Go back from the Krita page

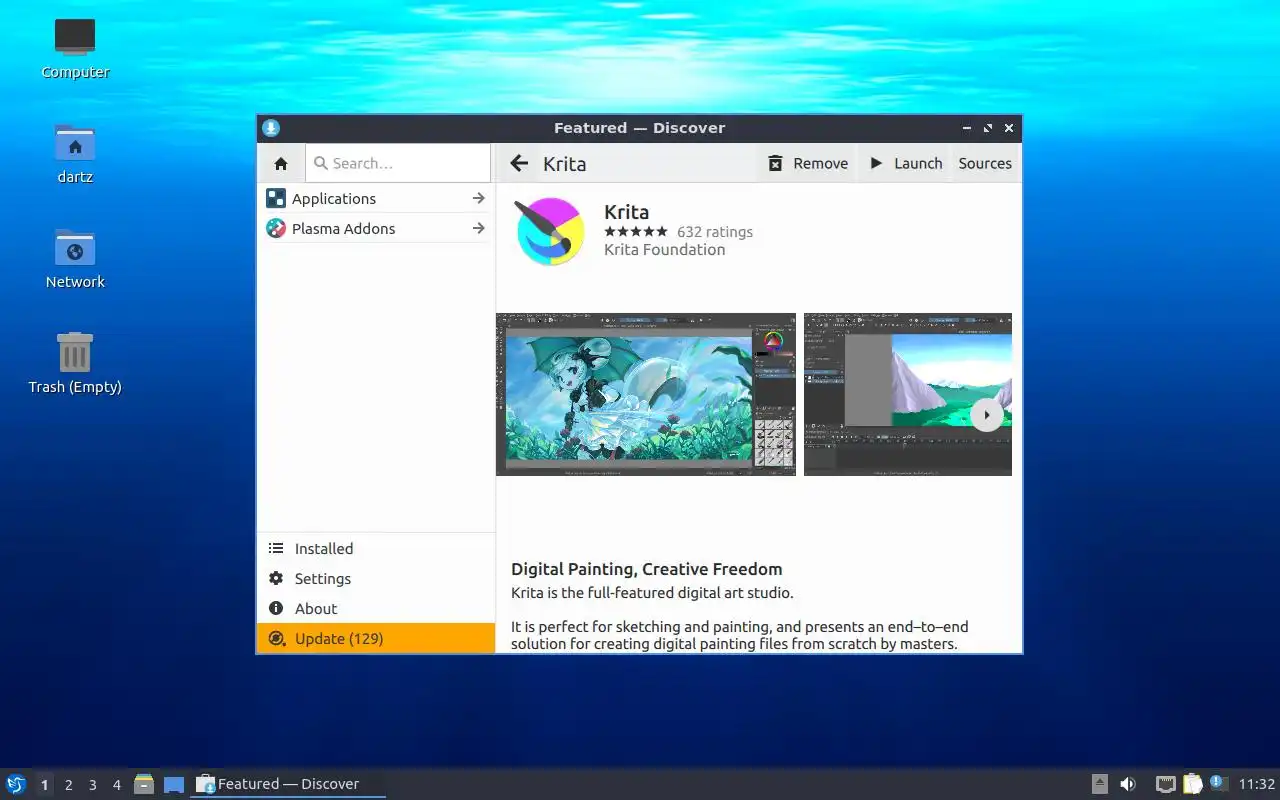point(519,163)
